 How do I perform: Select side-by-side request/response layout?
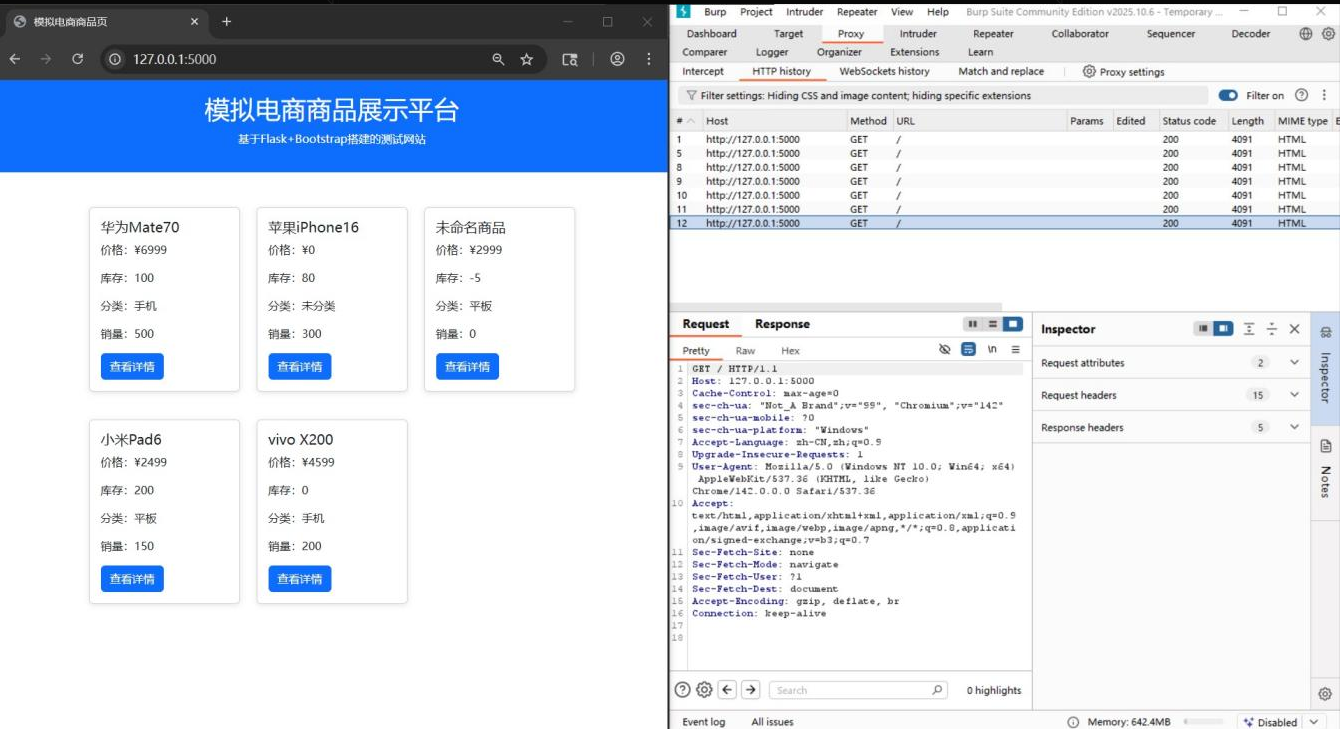pyautogui.click(x=973, y=324)
